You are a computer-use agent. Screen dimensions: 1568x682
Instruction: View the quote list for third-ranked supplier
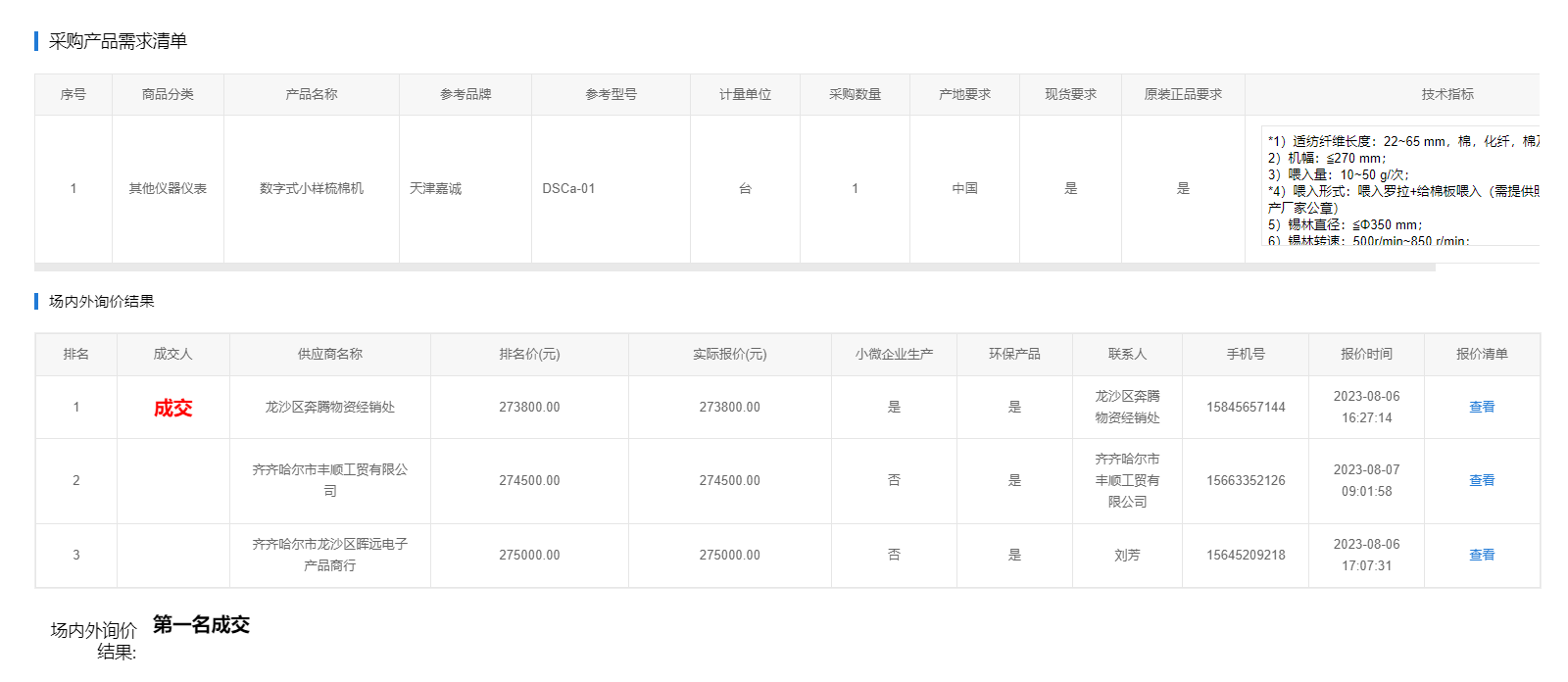point(1481,555)
